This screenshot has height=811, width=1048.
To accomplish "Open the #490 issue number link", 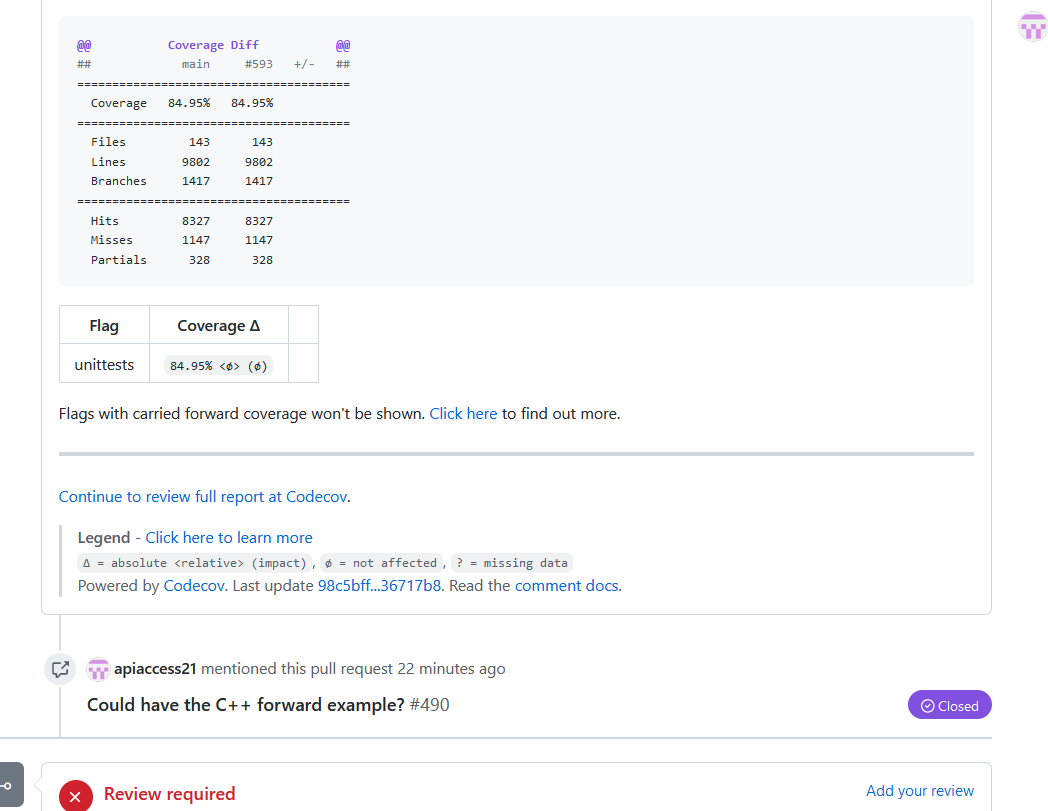I will (430, 705).
